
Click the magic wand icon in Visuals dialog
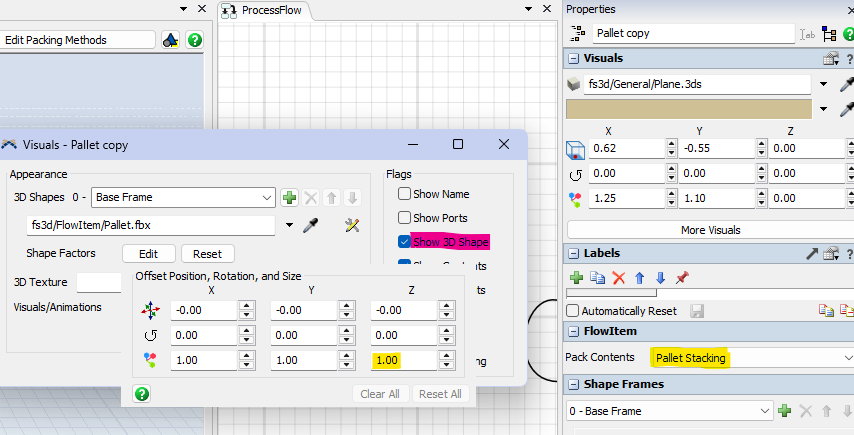pos(351,225)
